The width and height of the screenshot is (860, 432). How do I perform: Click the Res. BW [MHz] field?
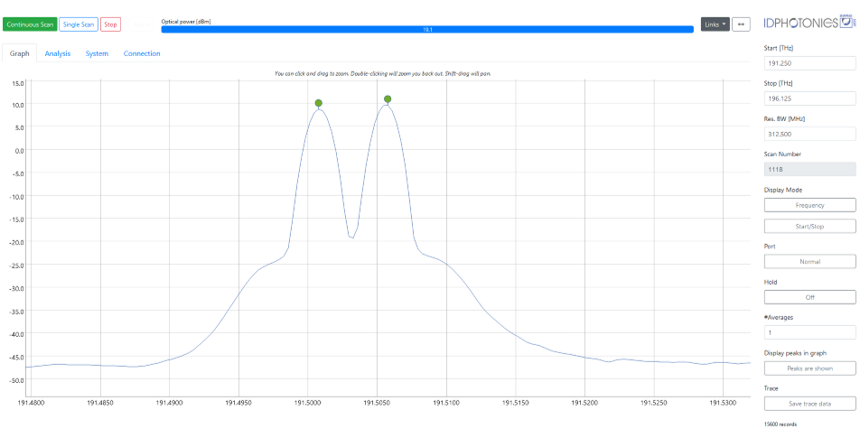coord(809,133)
